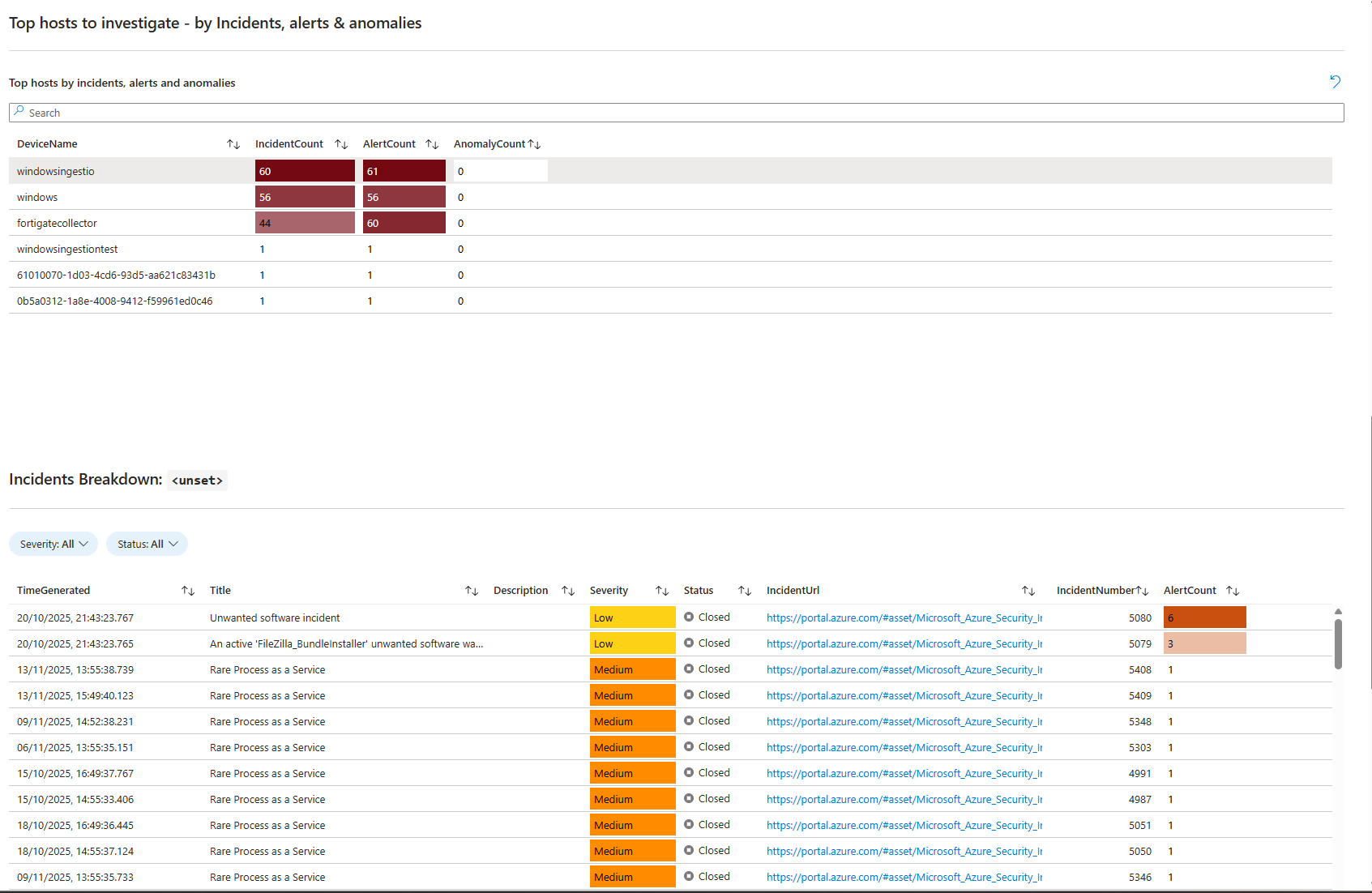The image size is (1372, 893).
Task: Sort hosts table by IncidentCount sort arrows
Action: (x=341, y=144)
